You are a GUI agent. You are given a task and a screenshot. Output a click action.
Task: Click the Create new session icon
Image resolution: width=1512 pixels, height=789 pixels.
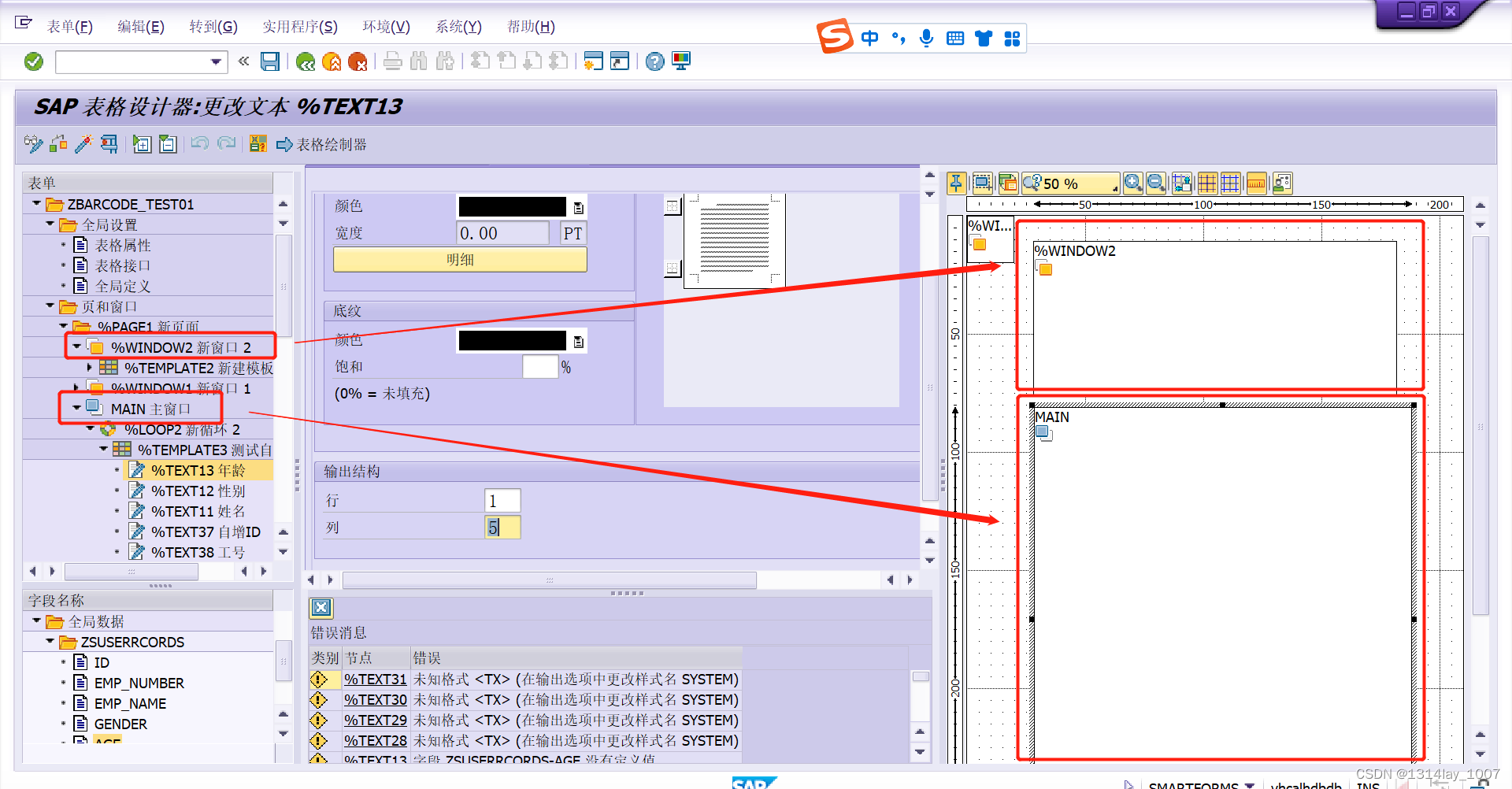[x=593, y=61]
